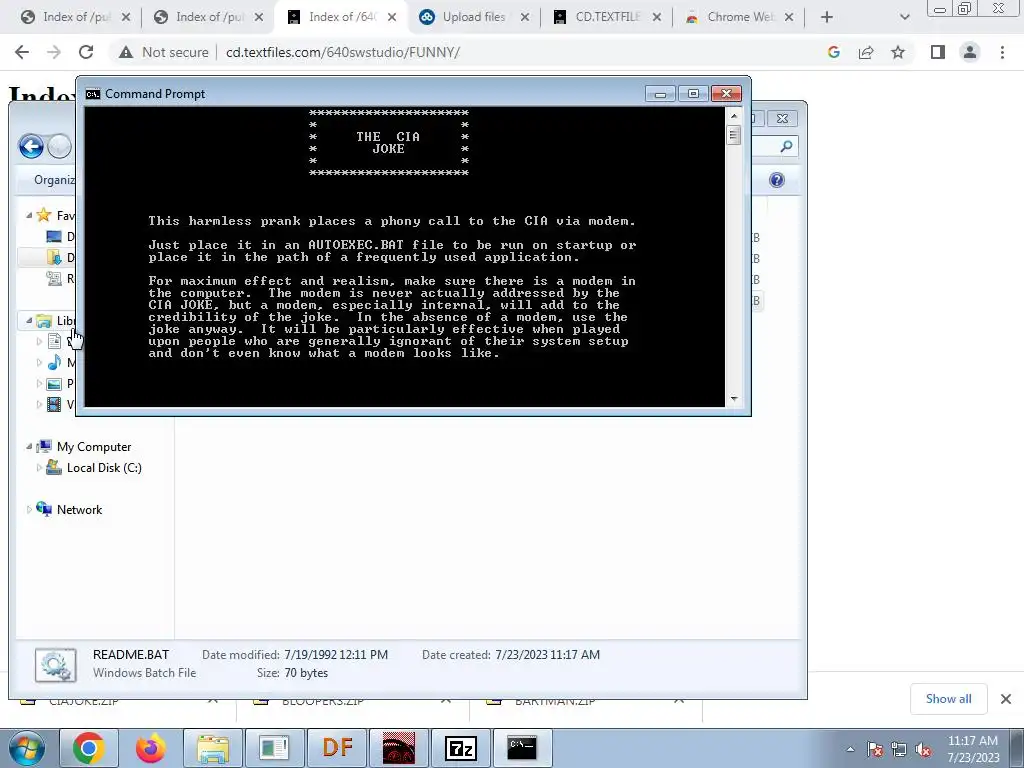The image size is (1024, 768).
Task: Toggle Chrome side panel icon
Action: click(938, 52)
